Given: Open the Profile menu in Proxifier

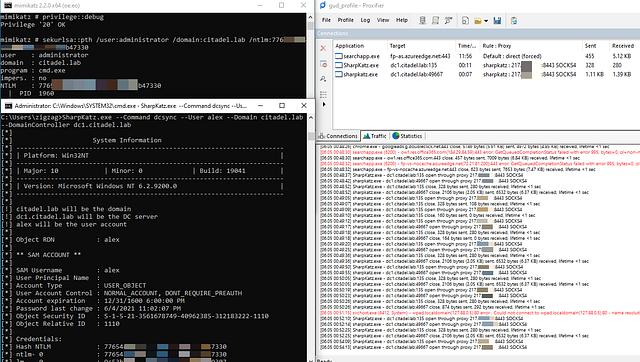Looking at the screenshot, I should tap(345, 20).
